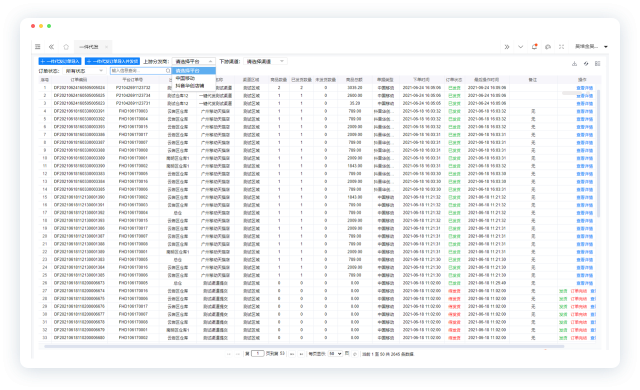Click the hamburger menu icon
Viewport: 640px width, 390px height.
[x=38, y=47]
